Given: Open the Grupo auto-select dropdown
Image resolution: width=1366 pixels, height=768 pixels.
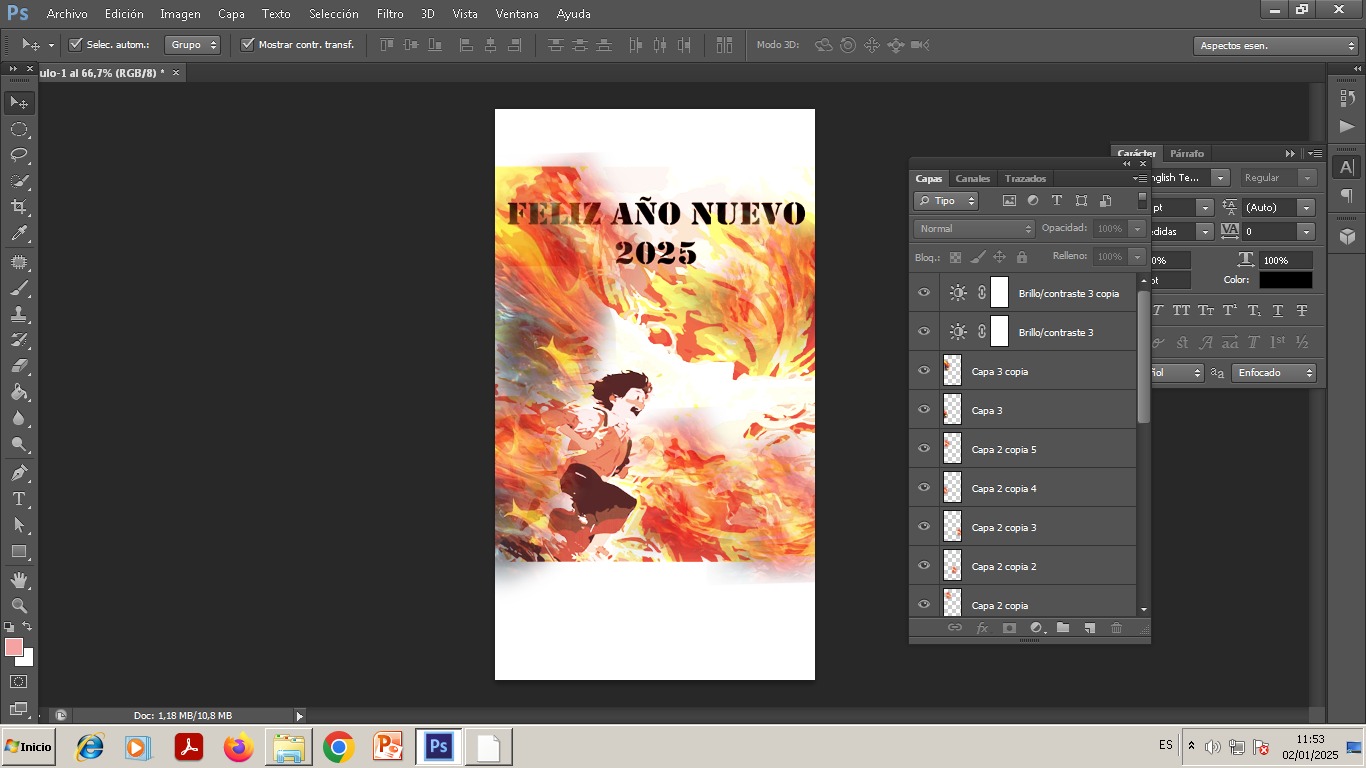Looking at the screenshot, I should (193, 45).
